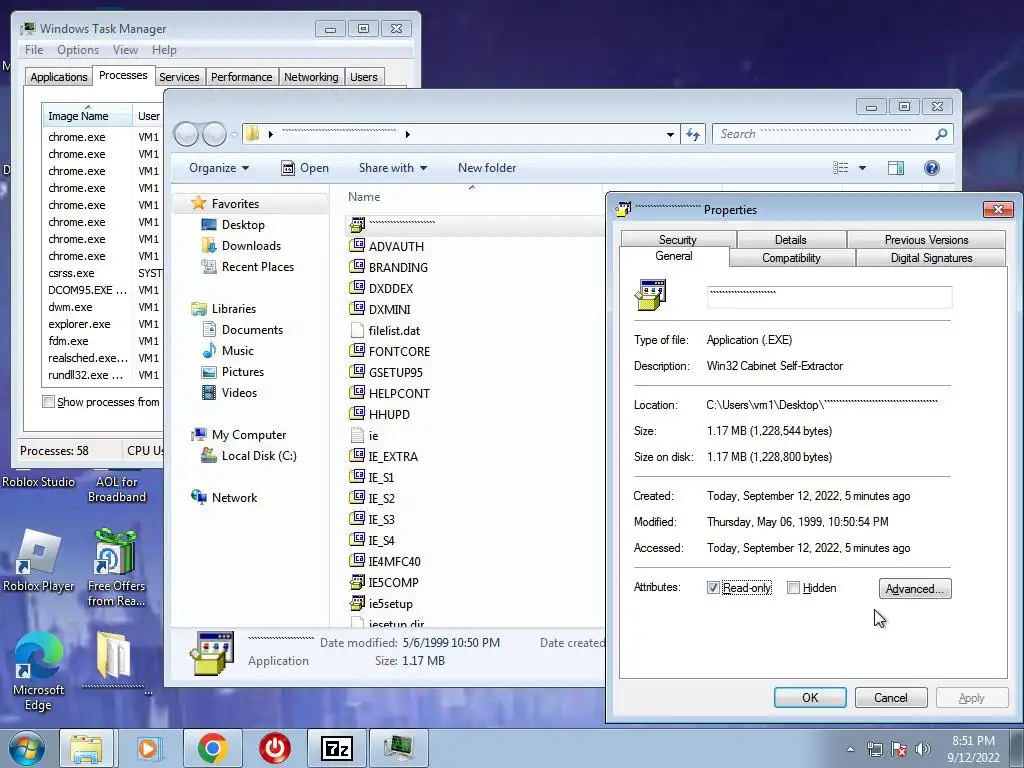Check the Hidden attribute checkbox
The height and width of the screenshot is (768, 1024).
(793, 588)
